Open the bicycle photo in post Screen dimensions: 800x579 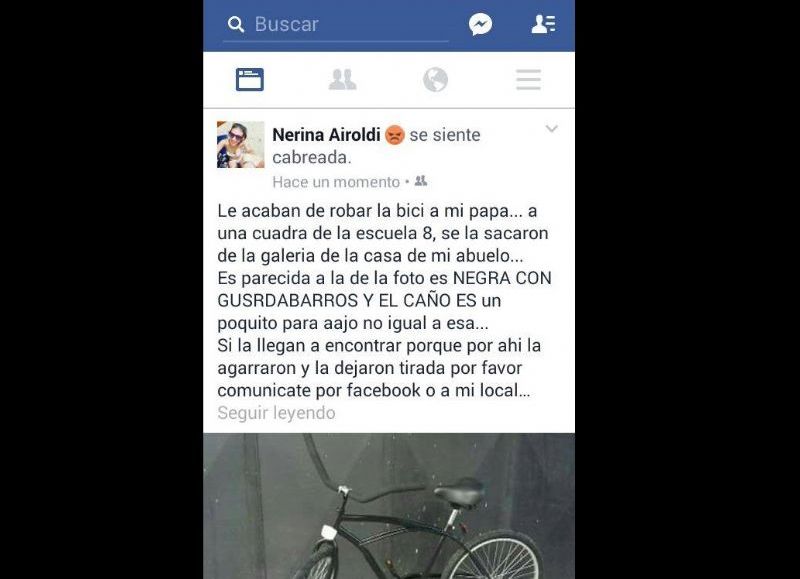(x=389, y=506)
